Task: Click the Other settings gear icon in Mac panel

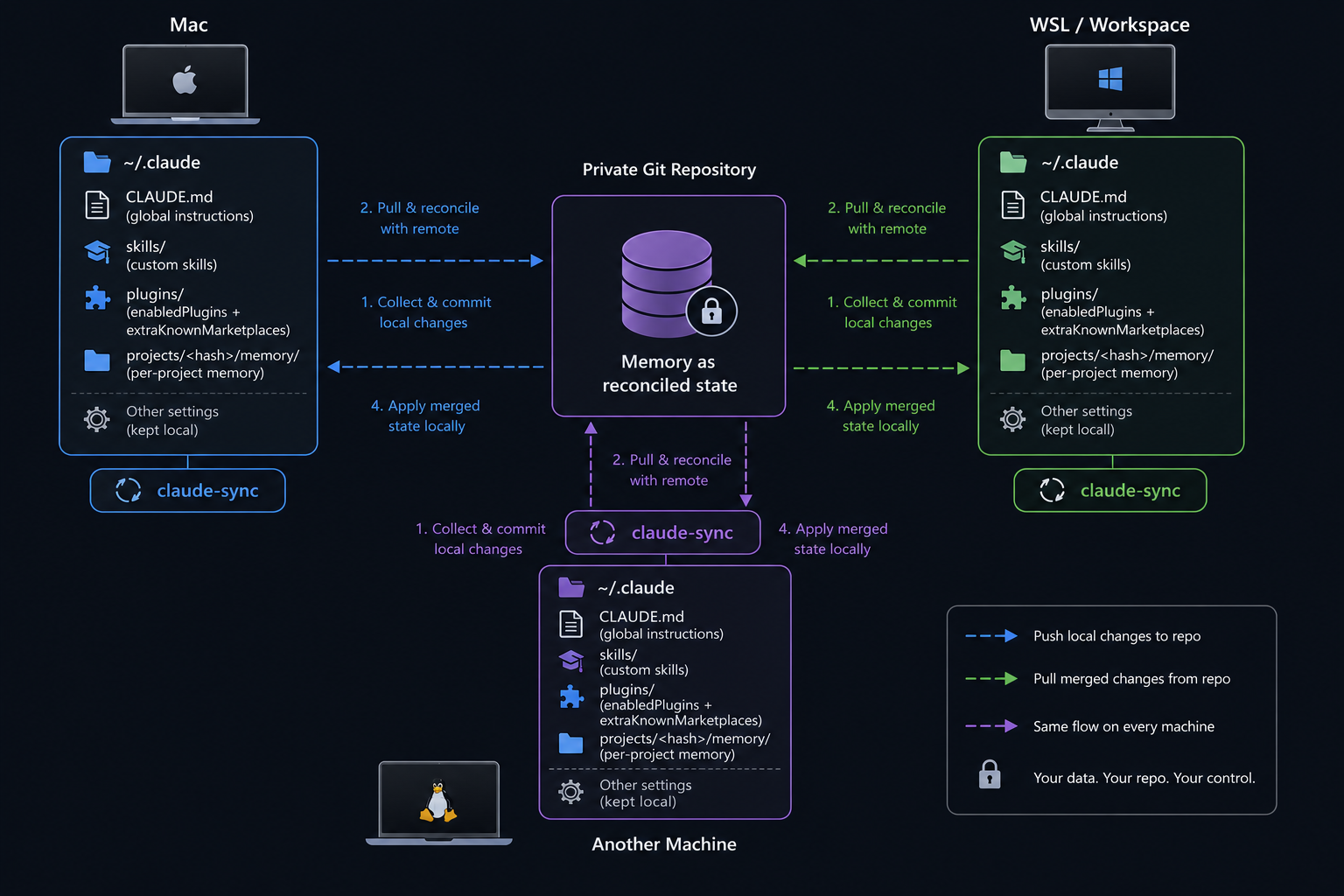Action: (97, 420)
